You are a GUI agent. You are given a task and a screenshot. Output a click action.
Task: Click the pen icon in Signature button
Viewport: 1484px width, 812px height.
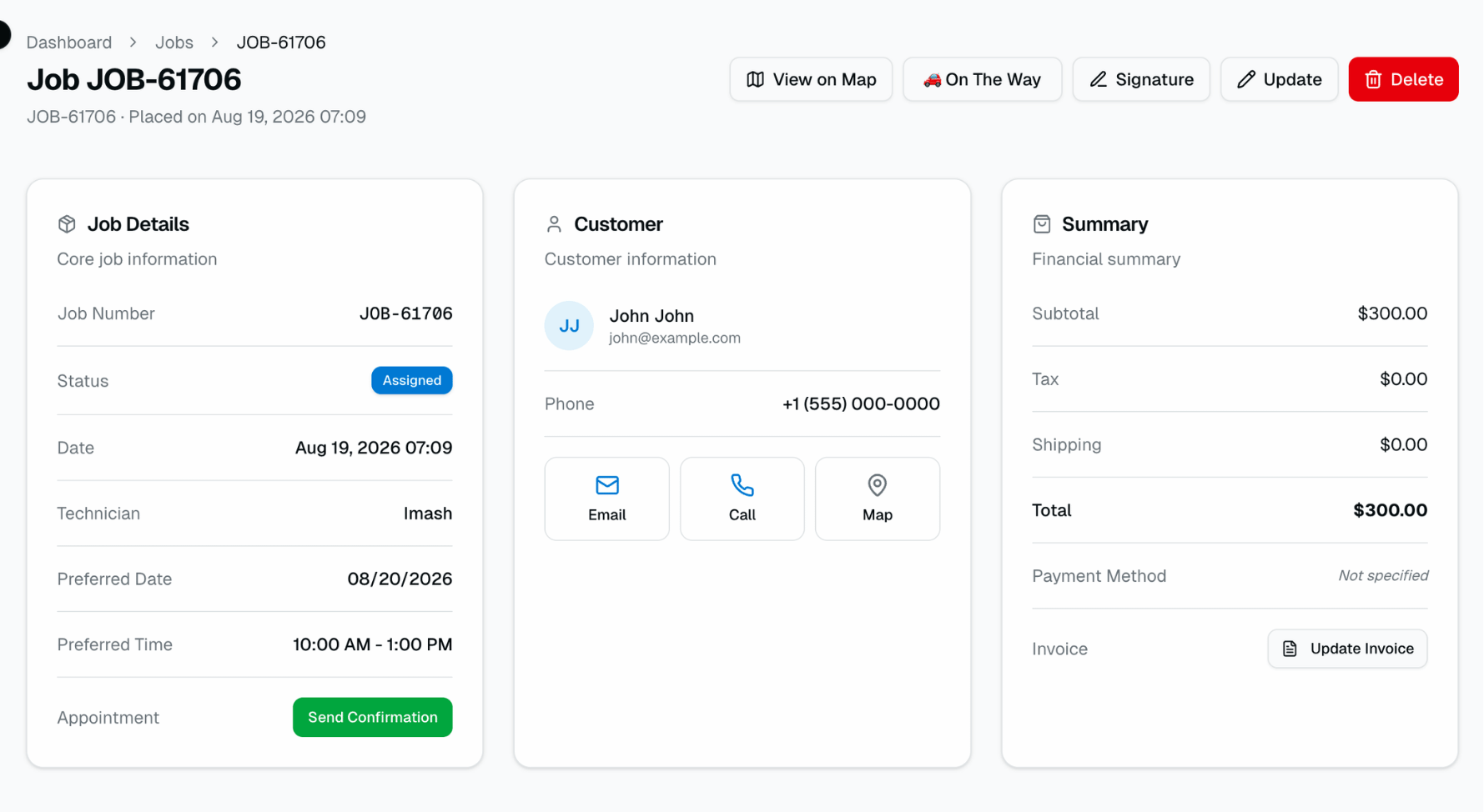(1099, 79)
